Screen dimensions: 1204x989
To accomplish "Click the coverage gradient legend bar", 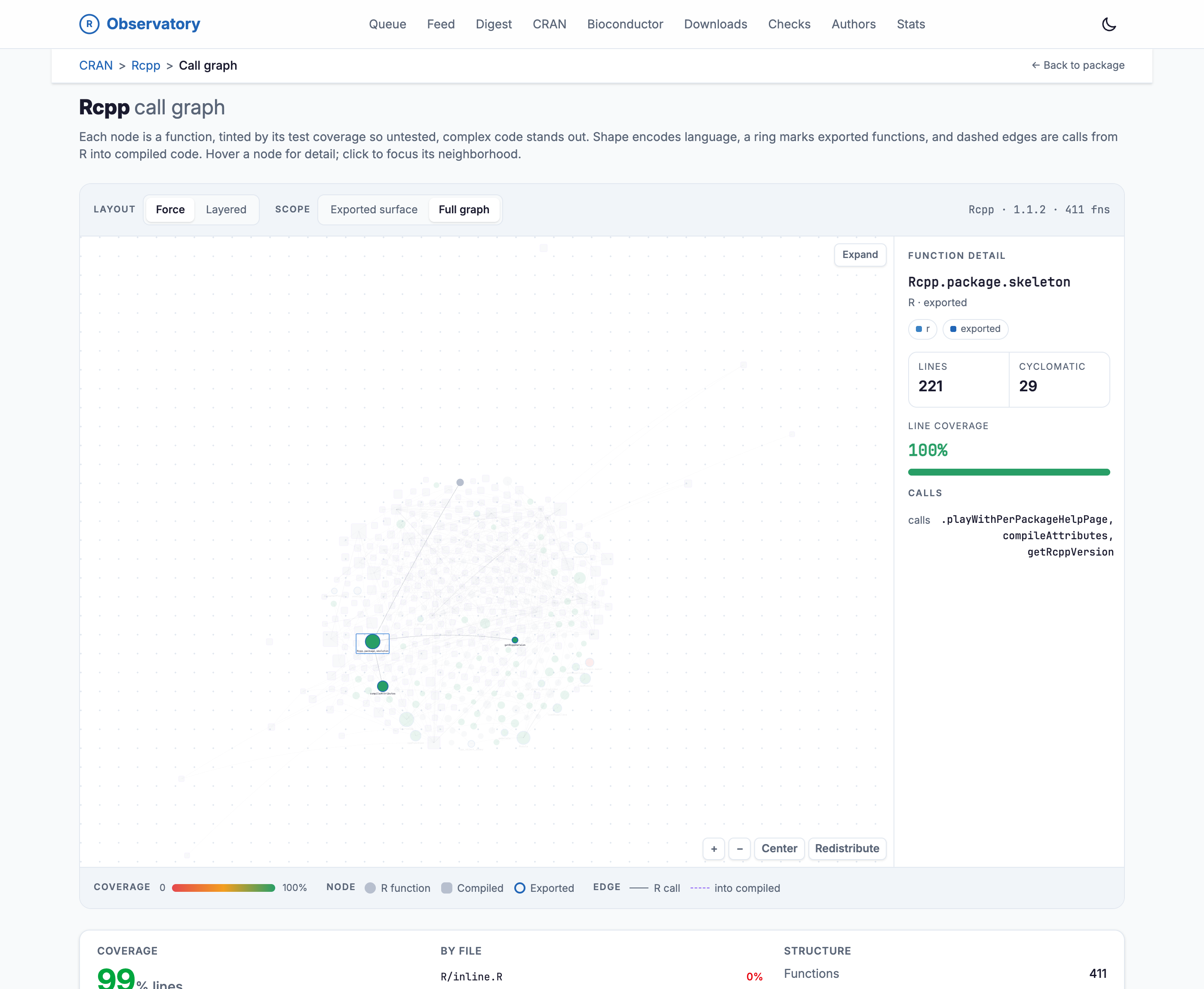I will tap(223, 888).
